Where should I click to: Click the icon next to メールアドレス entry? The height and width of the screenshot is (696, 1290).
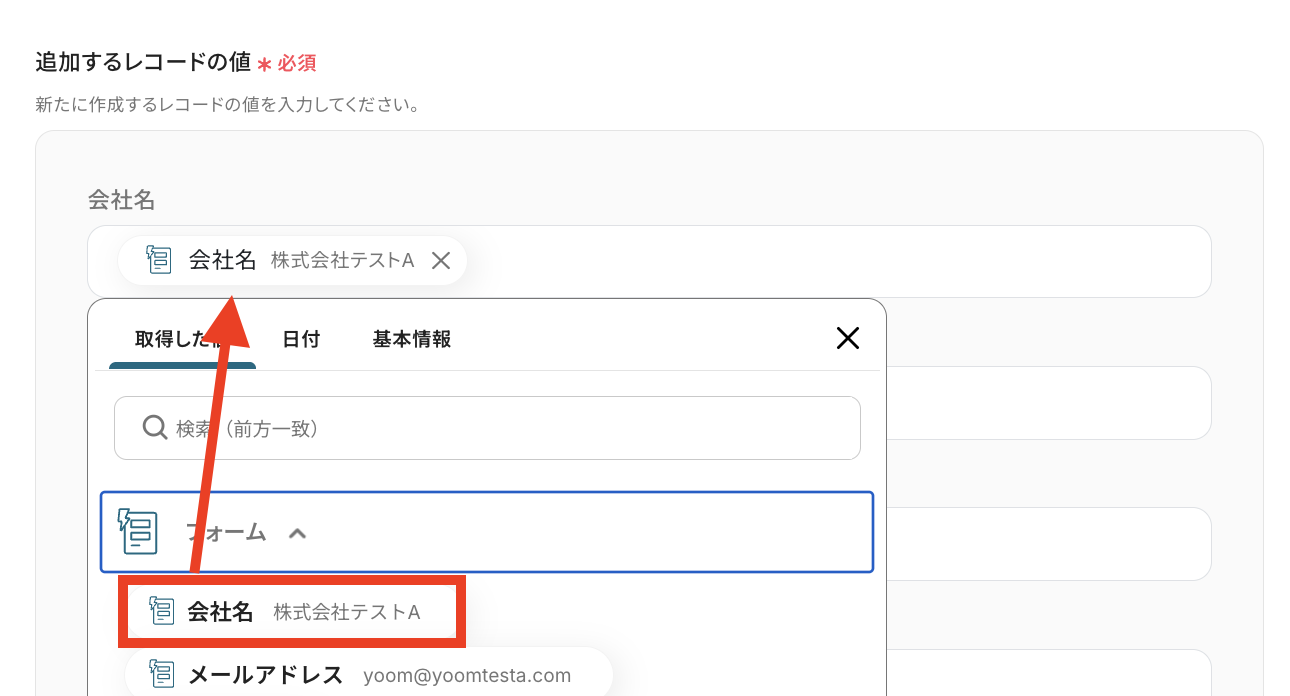click(161, 675)
